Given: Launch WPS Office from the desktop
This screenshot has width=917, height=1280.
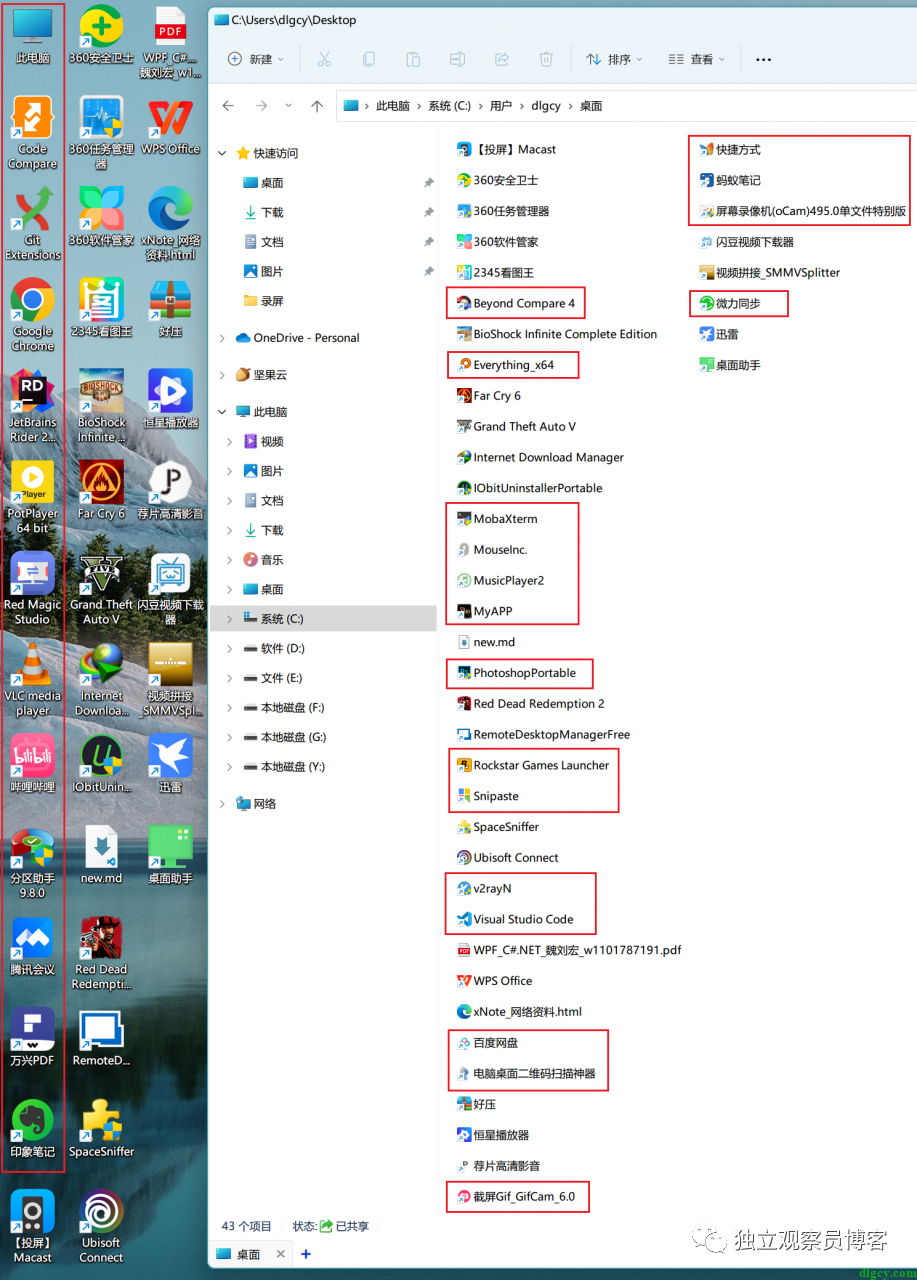Looking at the screenshot, I should tap(170, 126).
